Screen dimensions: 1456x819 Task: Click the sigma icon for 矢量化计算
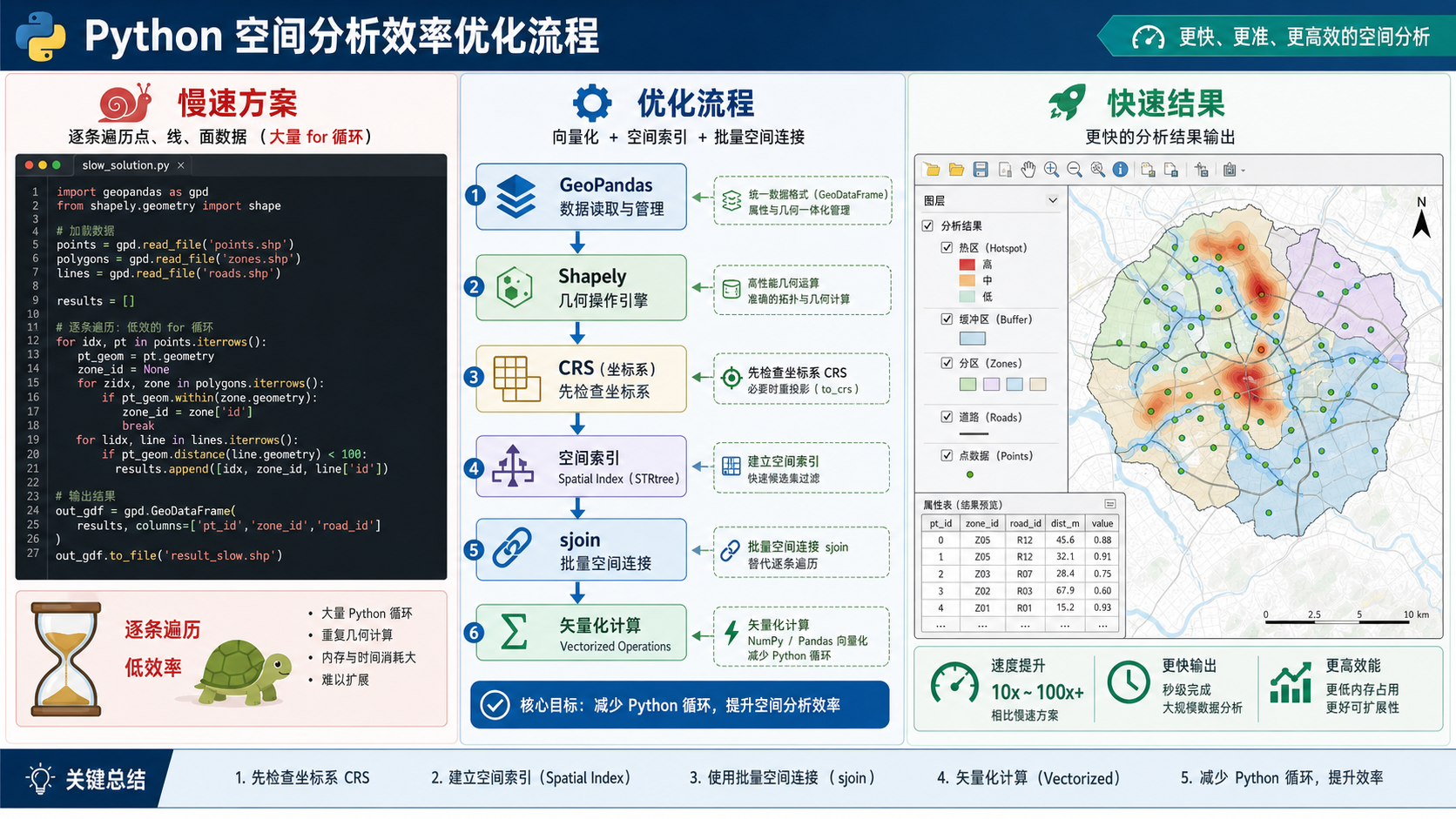tap(514, 632)
